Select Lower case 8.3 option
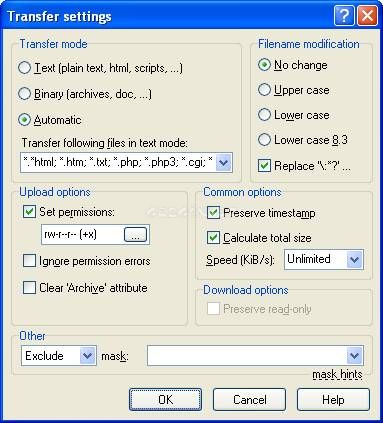Screen dimensions: 383x423 (x=264, y=139)
